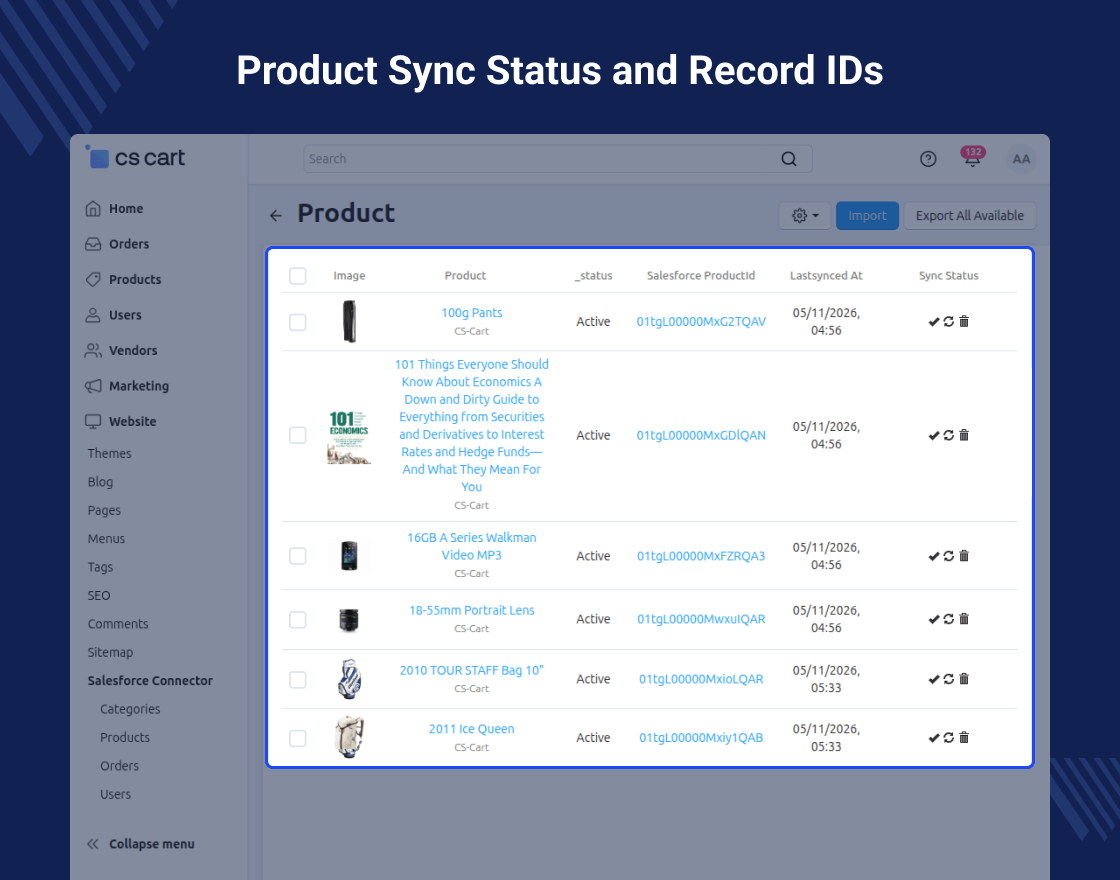Open the help question mark icon

(928, 159)
